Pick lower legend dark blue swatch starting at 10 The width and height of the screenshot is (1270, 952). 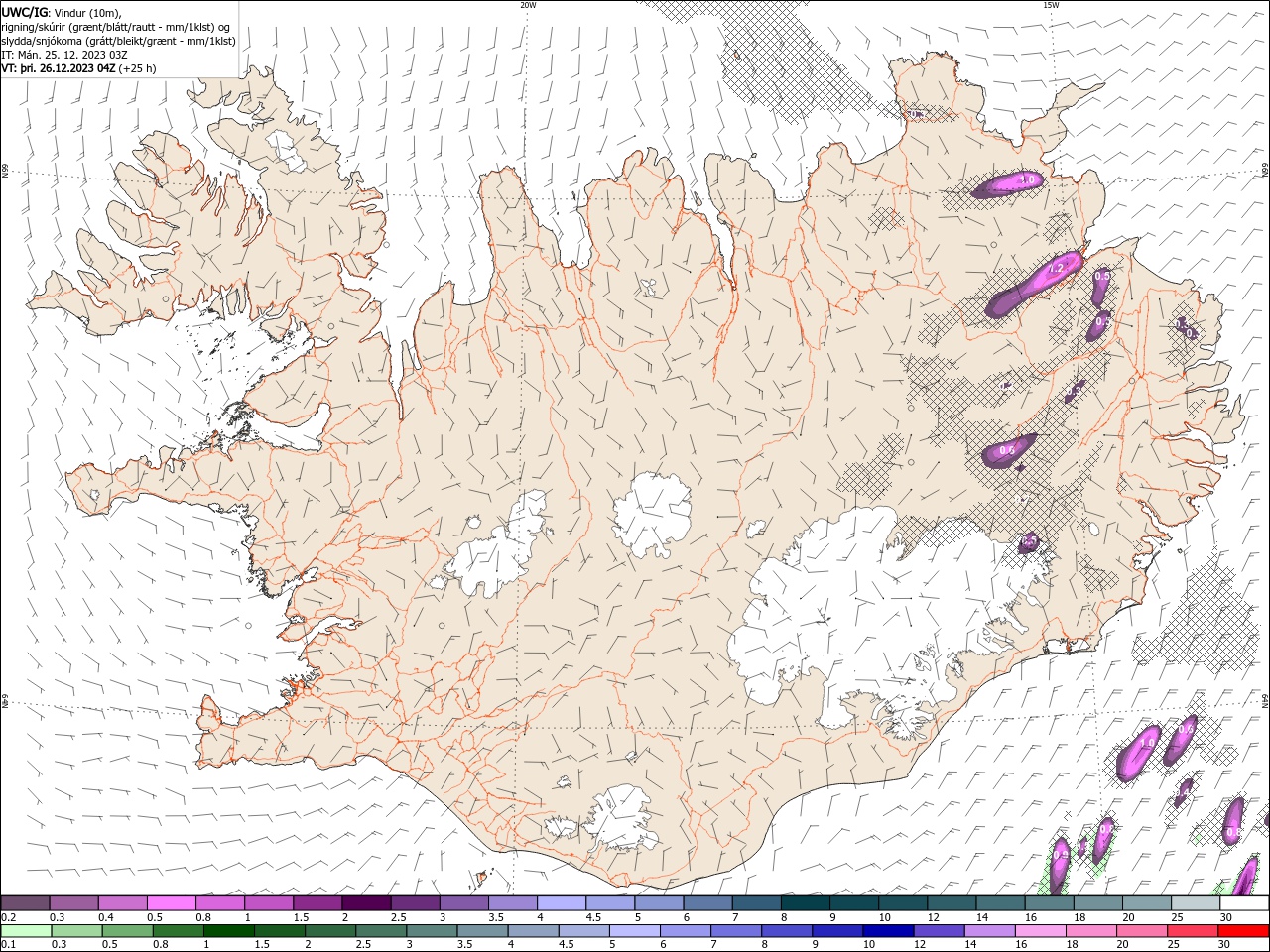(889, 931)
